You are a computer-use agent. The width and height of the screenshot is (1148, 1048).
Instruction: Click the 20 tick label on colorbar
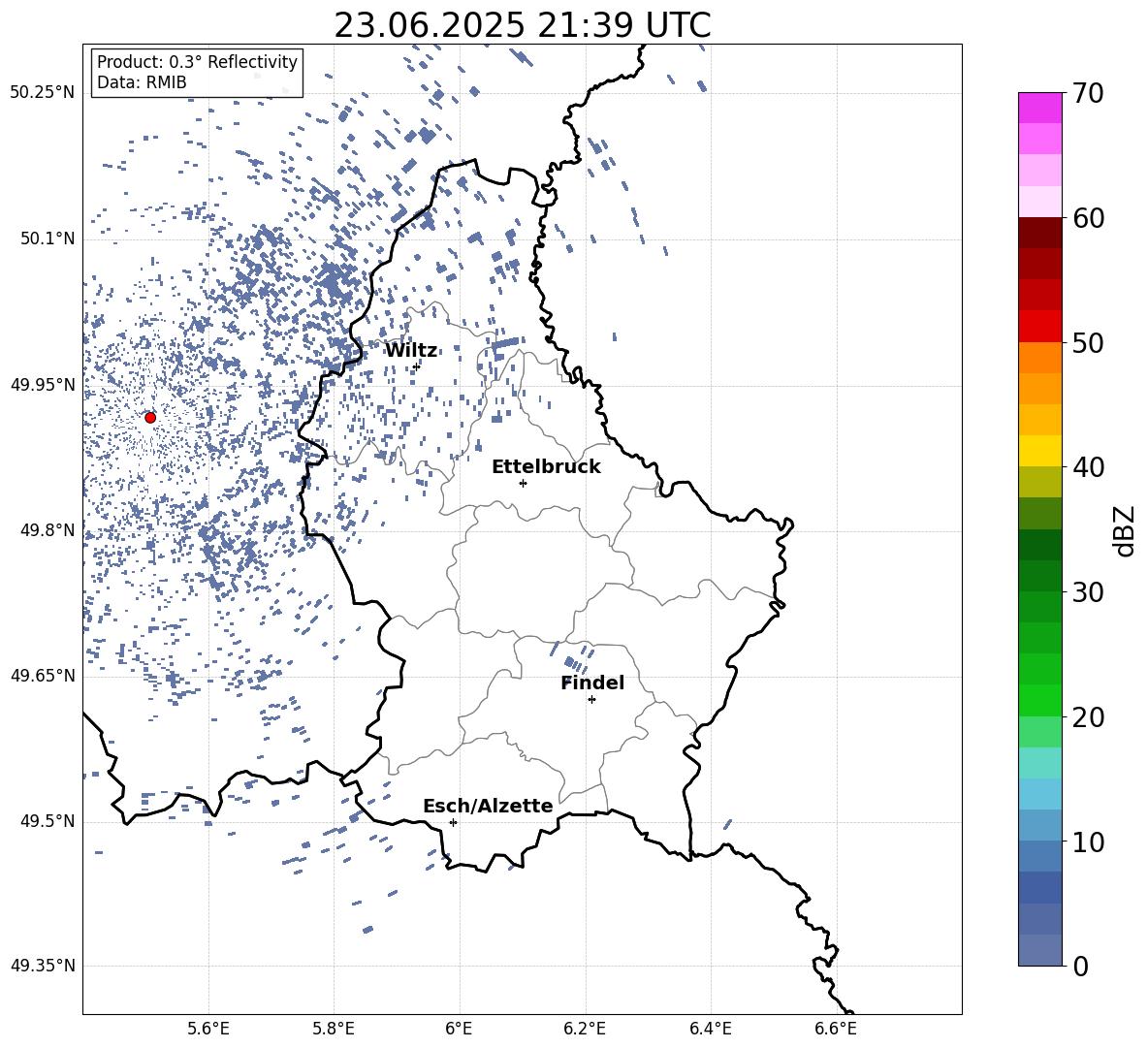coord(1088,717)
